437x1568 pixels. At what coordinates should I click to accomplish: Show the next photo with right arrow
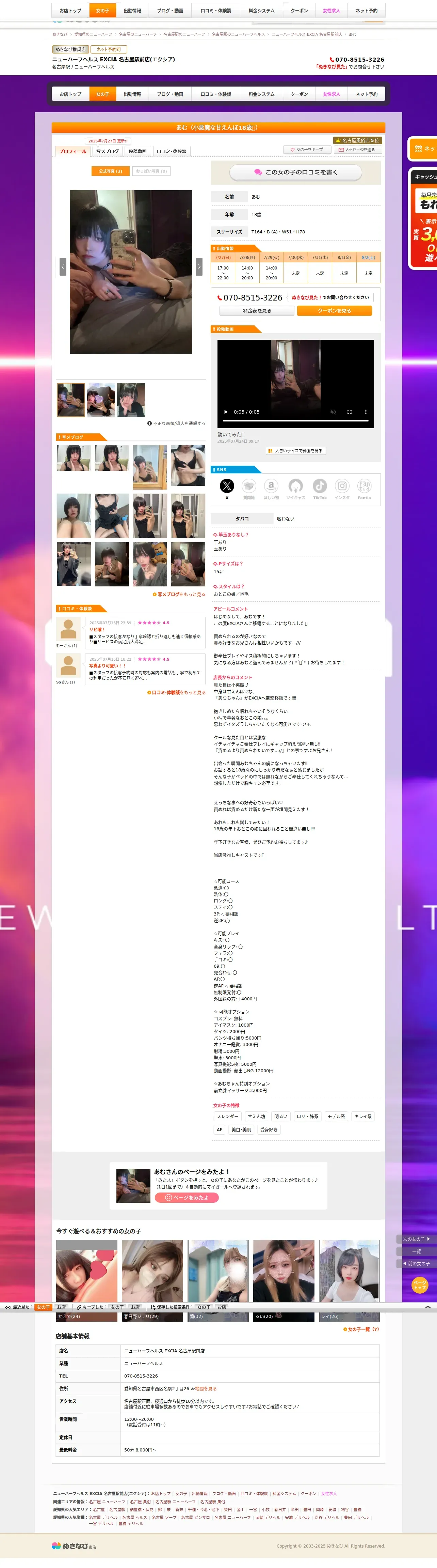click(199, 266)
